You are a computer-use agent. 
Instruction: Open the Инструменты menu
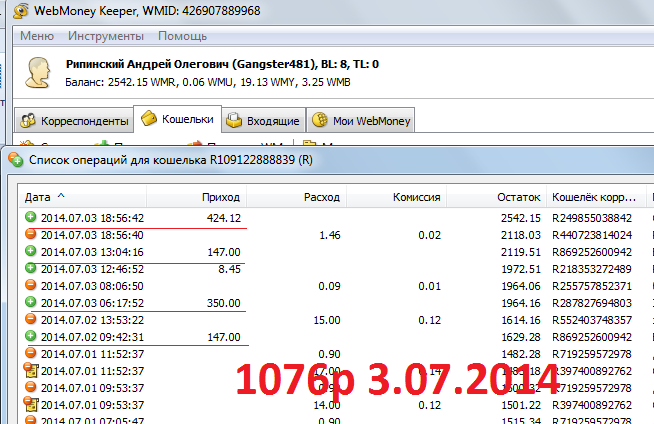106,36
